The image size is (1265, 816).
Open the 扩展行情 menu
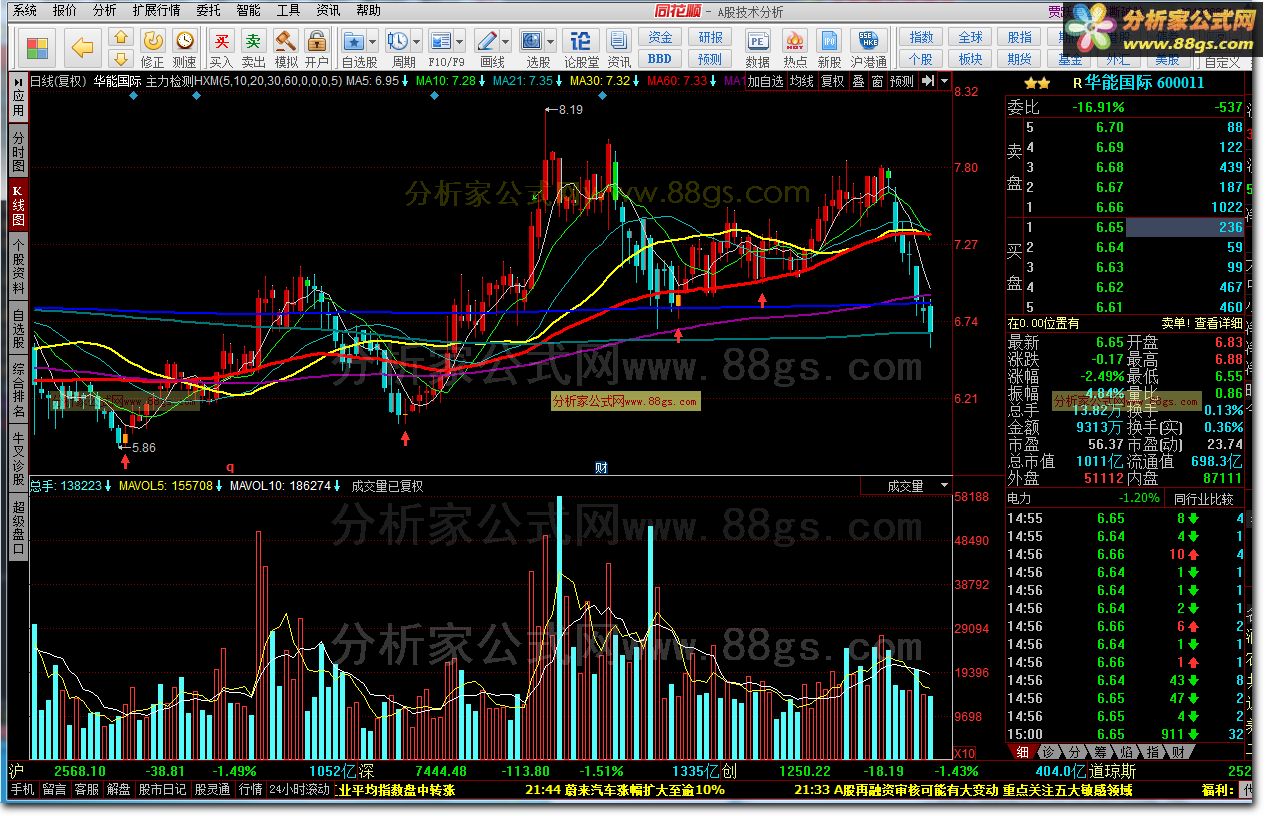(156, 11)
